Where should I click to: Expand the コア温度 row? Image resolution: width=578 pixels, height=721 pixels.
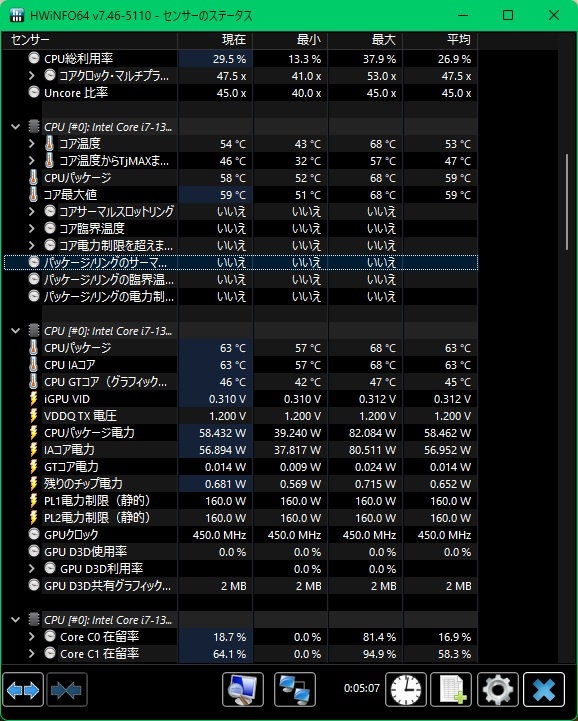point(31,144)
